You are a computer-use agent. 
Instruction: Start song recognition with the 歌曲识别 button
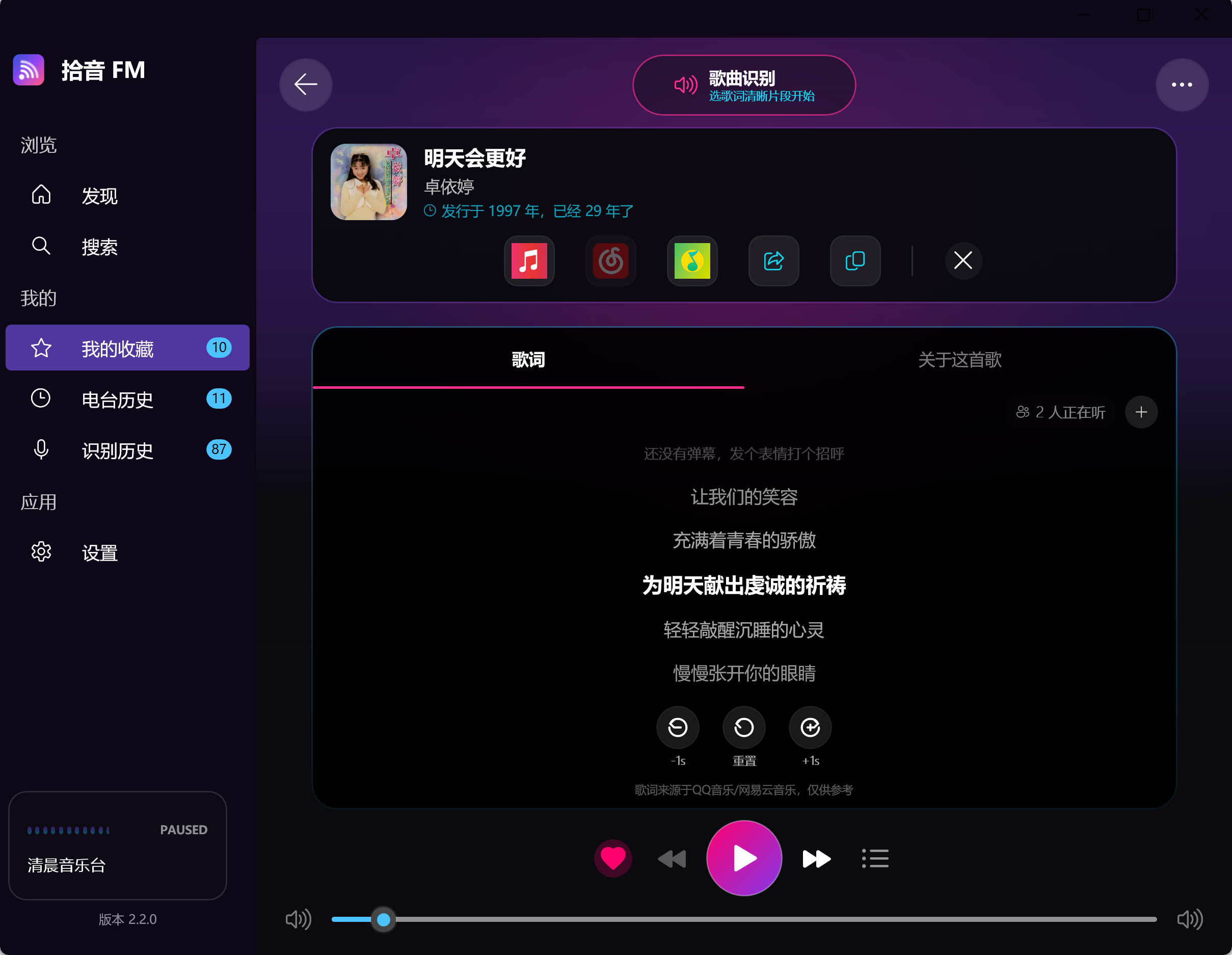point(744,85)
